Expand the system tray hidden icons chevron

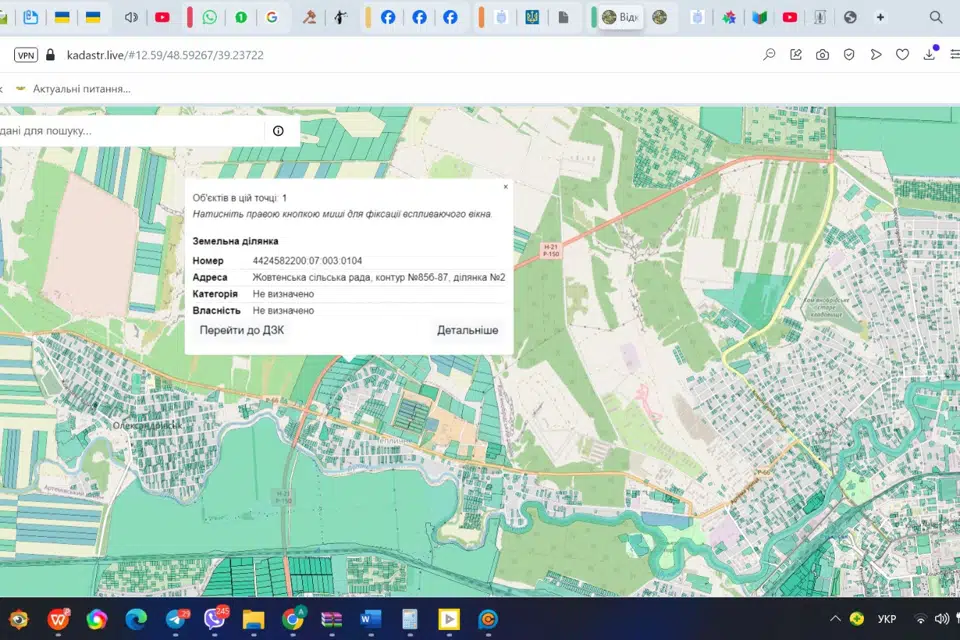pyautogui.click(x=835, y=619)
